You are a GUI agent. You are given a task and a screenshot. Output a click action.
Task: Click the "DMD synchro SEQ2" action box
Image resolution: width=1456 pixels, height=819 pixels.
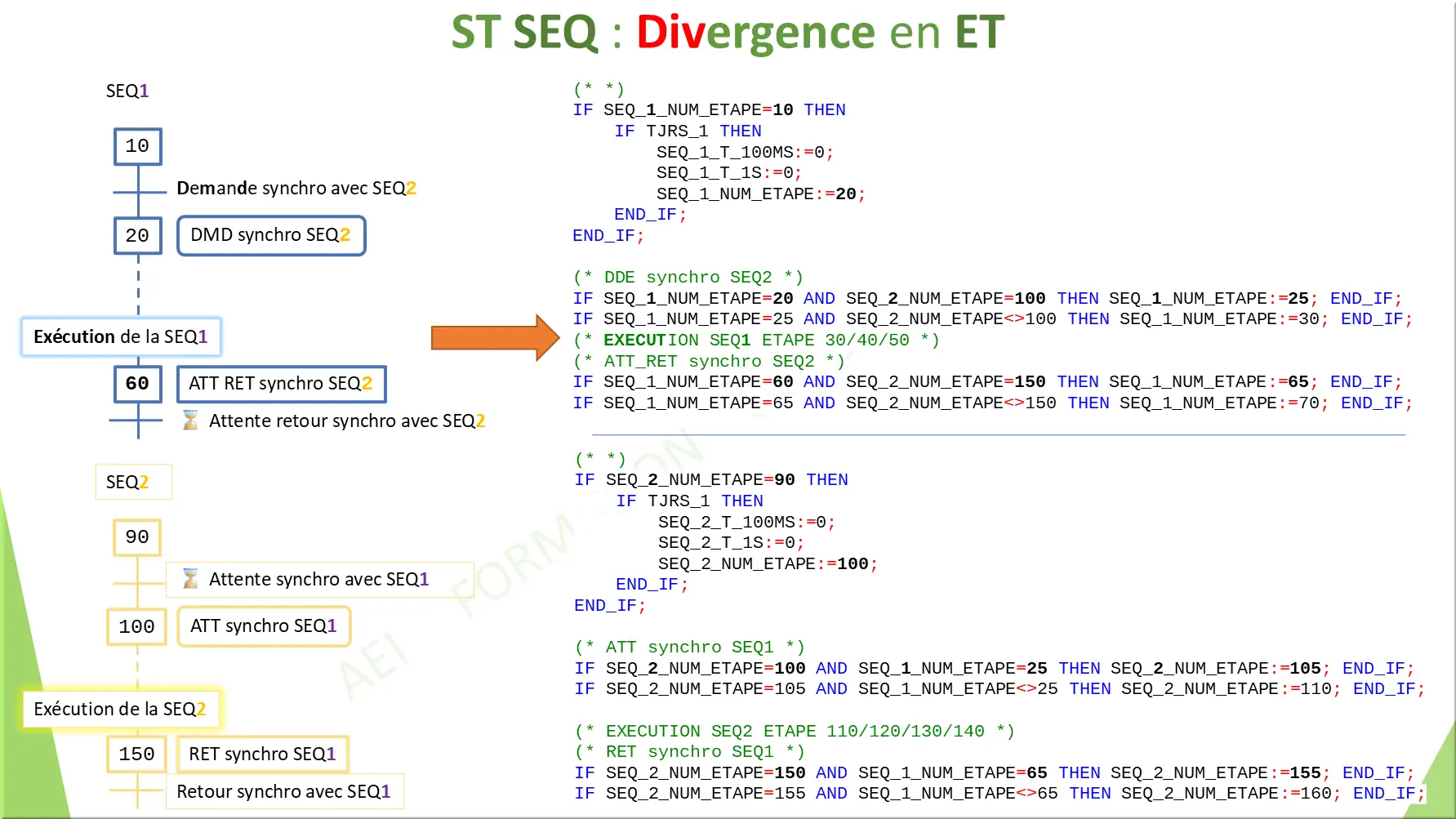[x=270, y=235]
